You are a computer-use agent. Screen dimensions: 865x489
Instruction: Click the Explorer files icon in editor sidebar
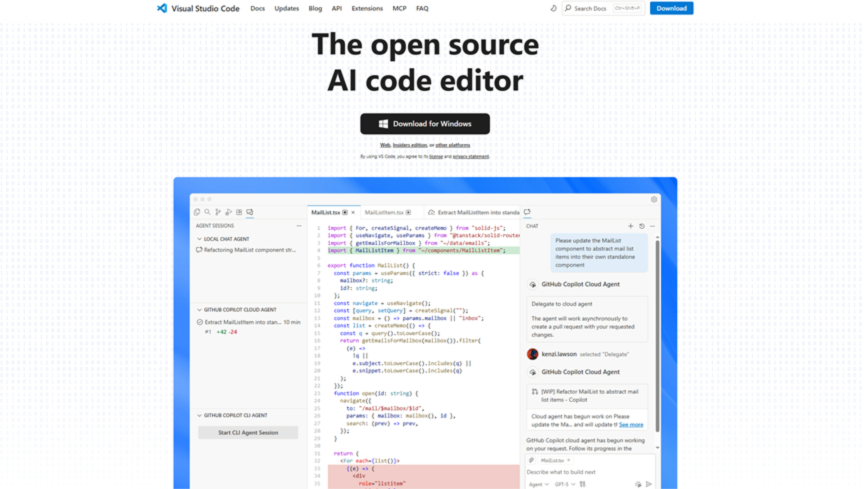point(197,212)
